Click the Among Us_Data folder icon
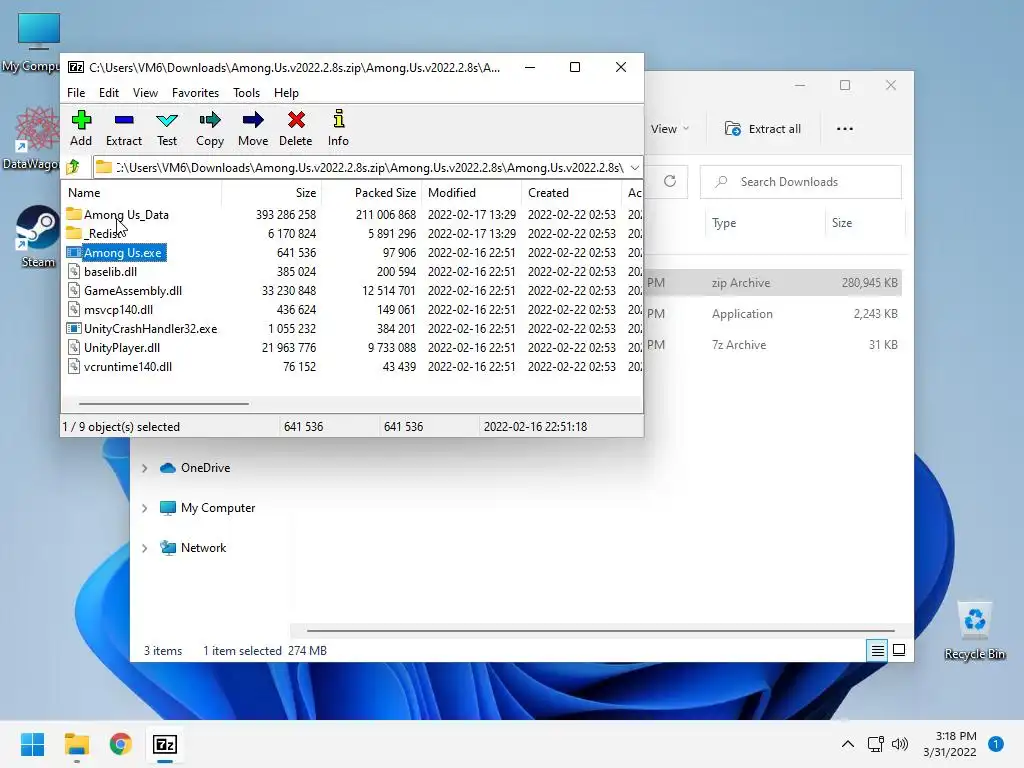Image resolution: width=1024 pixels, height=768 pixels. (74, 214)
